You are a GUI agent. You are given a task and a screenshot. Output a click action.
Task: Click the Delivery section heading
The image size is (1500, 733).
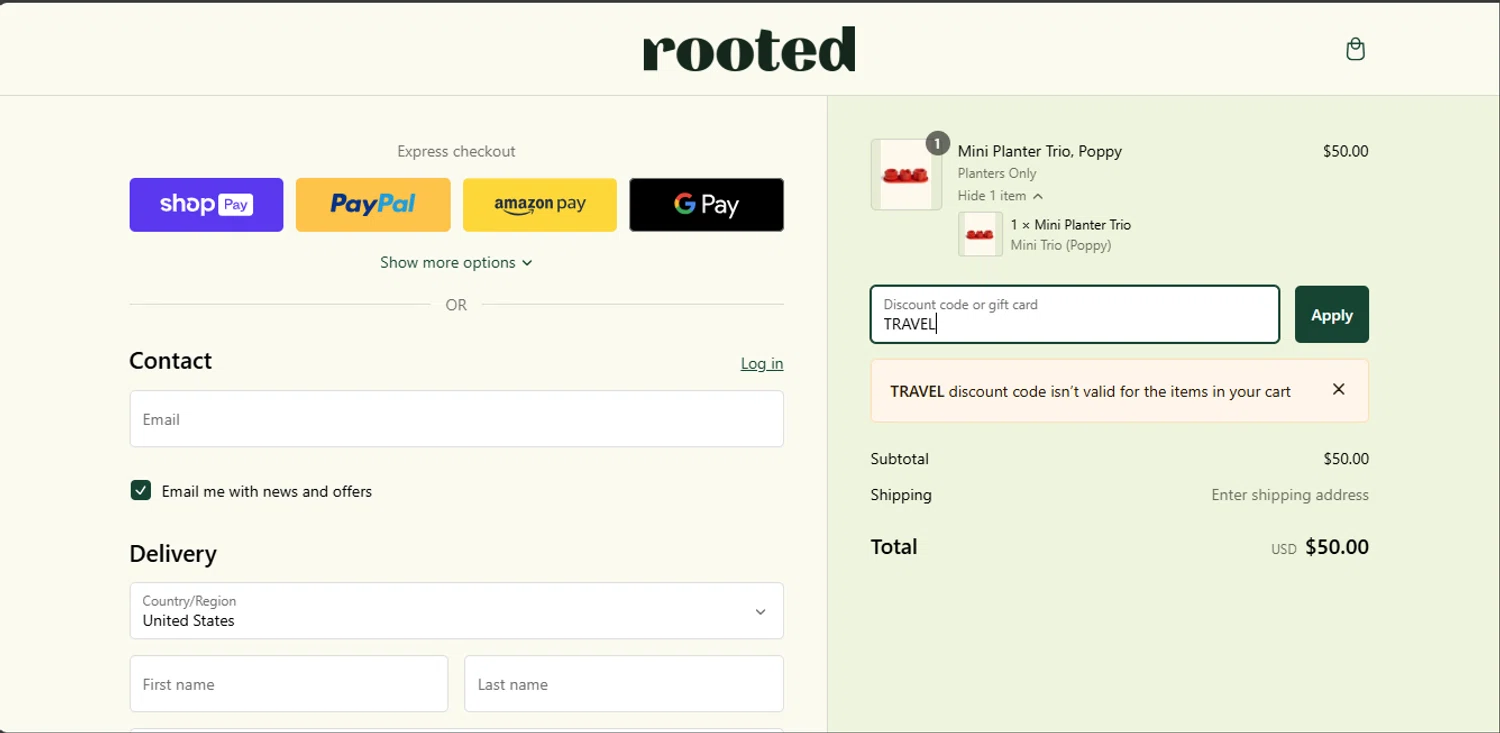pos(173,554)
